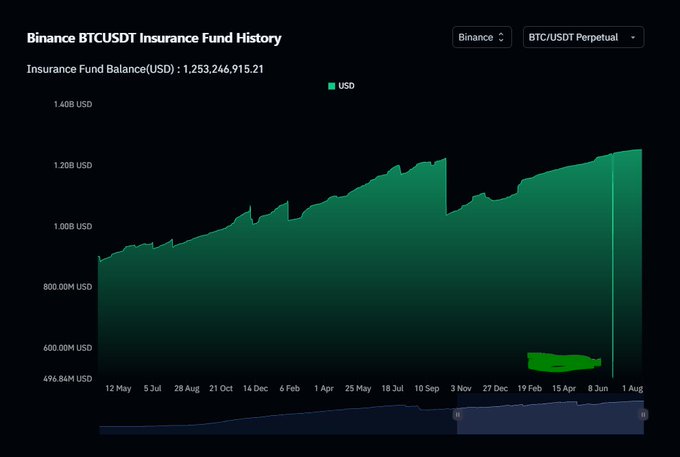
Task: Click the highlighted range selection window
Action: click(550, 414)
